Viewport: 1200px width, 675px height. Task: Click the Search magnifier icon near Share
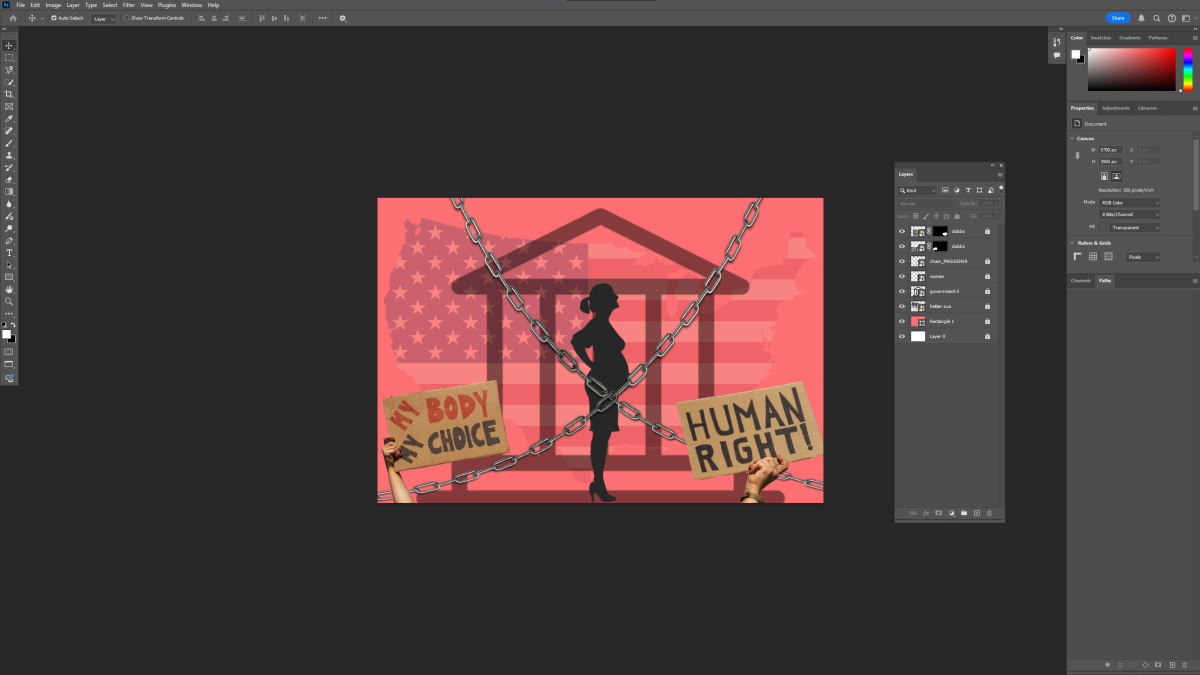pos(1157,18)
